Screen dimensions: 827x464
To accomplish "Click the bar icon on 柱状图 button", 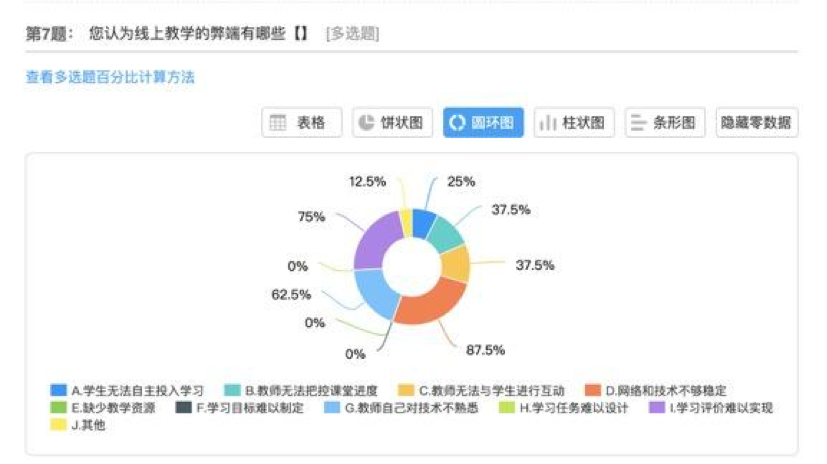I will [x=547, y=123].
